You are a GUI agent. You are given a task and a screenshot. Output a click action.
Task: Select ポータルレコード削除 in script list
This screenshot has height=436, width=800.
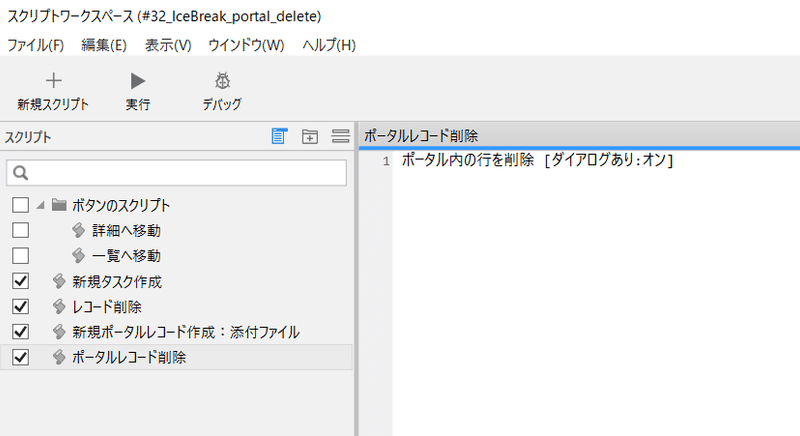pos(129,357)
